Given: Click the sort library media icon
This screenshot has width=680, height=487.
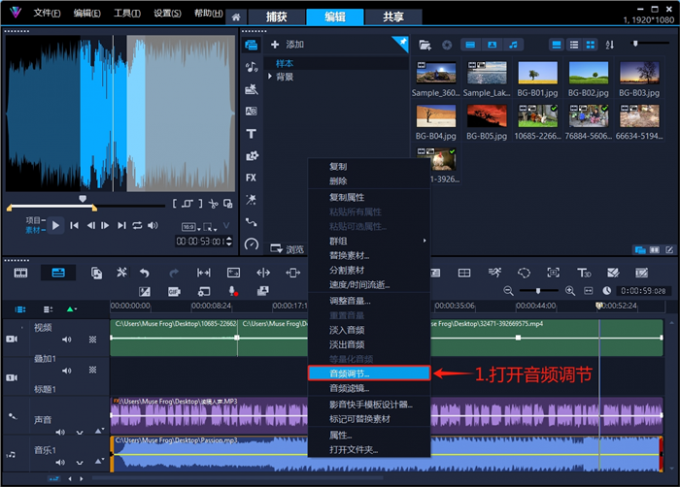Looking at the screenshot, I should pos(610,45).
